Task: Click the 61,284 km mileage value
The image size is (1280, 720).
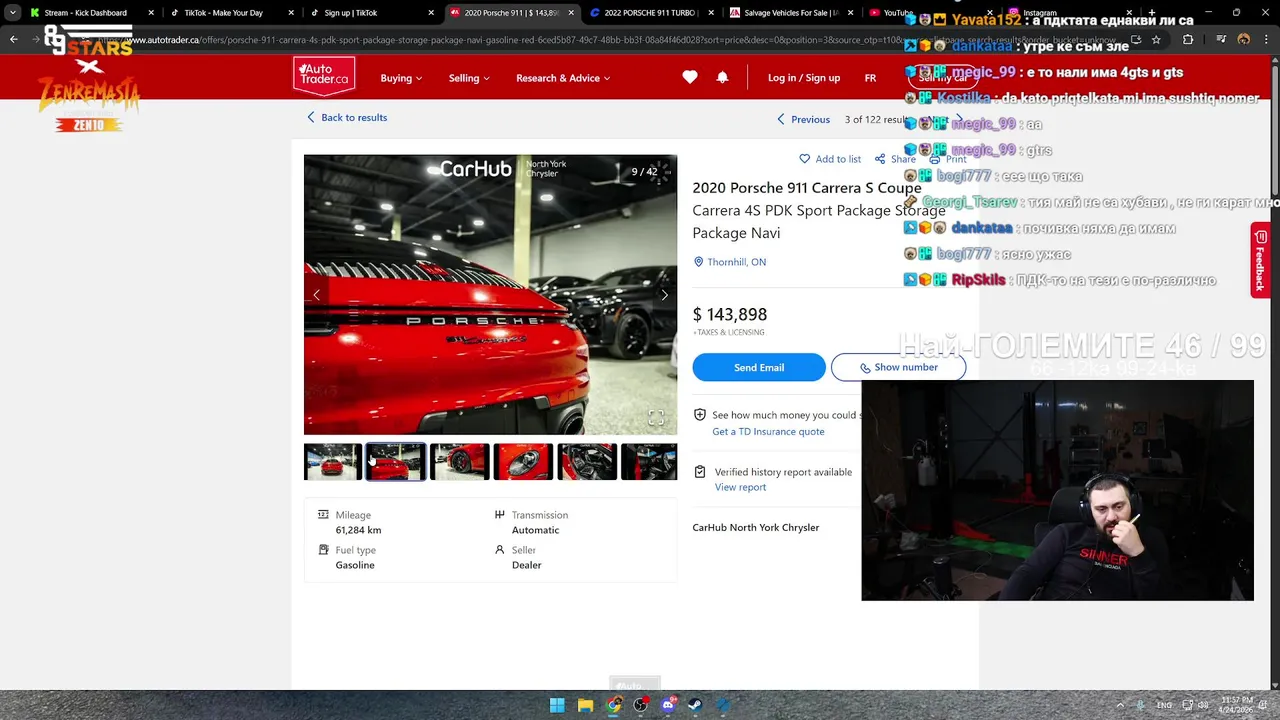Action: coord(358,530)
